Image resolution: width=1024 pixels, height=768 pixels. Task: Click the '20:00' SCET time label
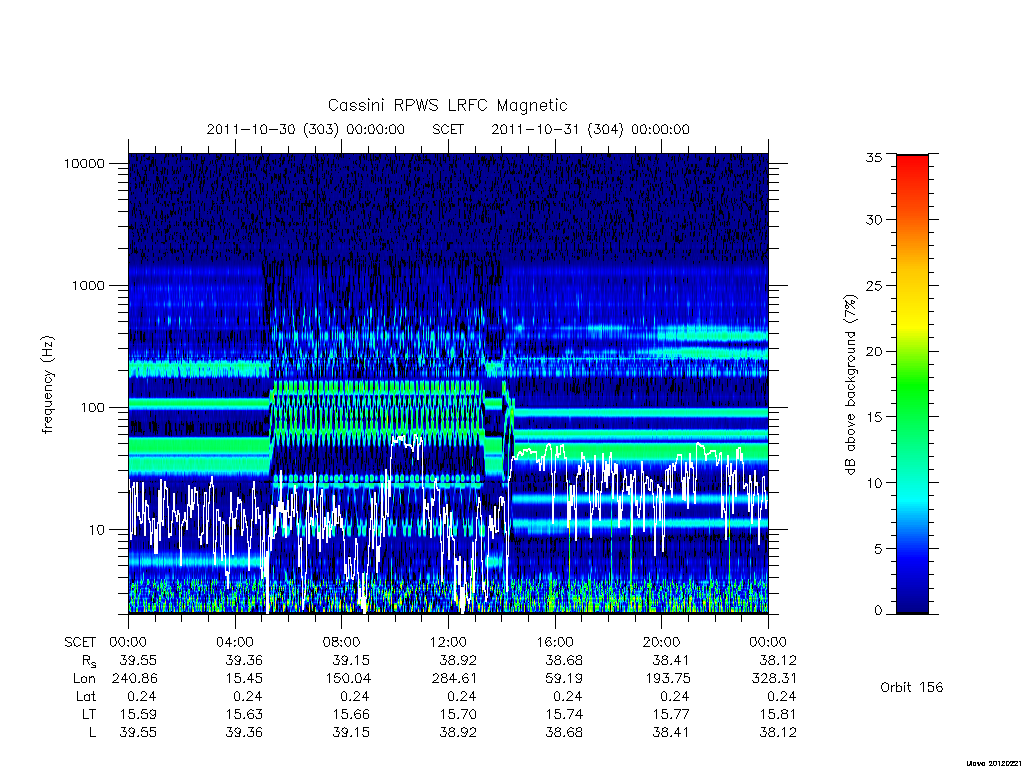[x=662, y=642]
